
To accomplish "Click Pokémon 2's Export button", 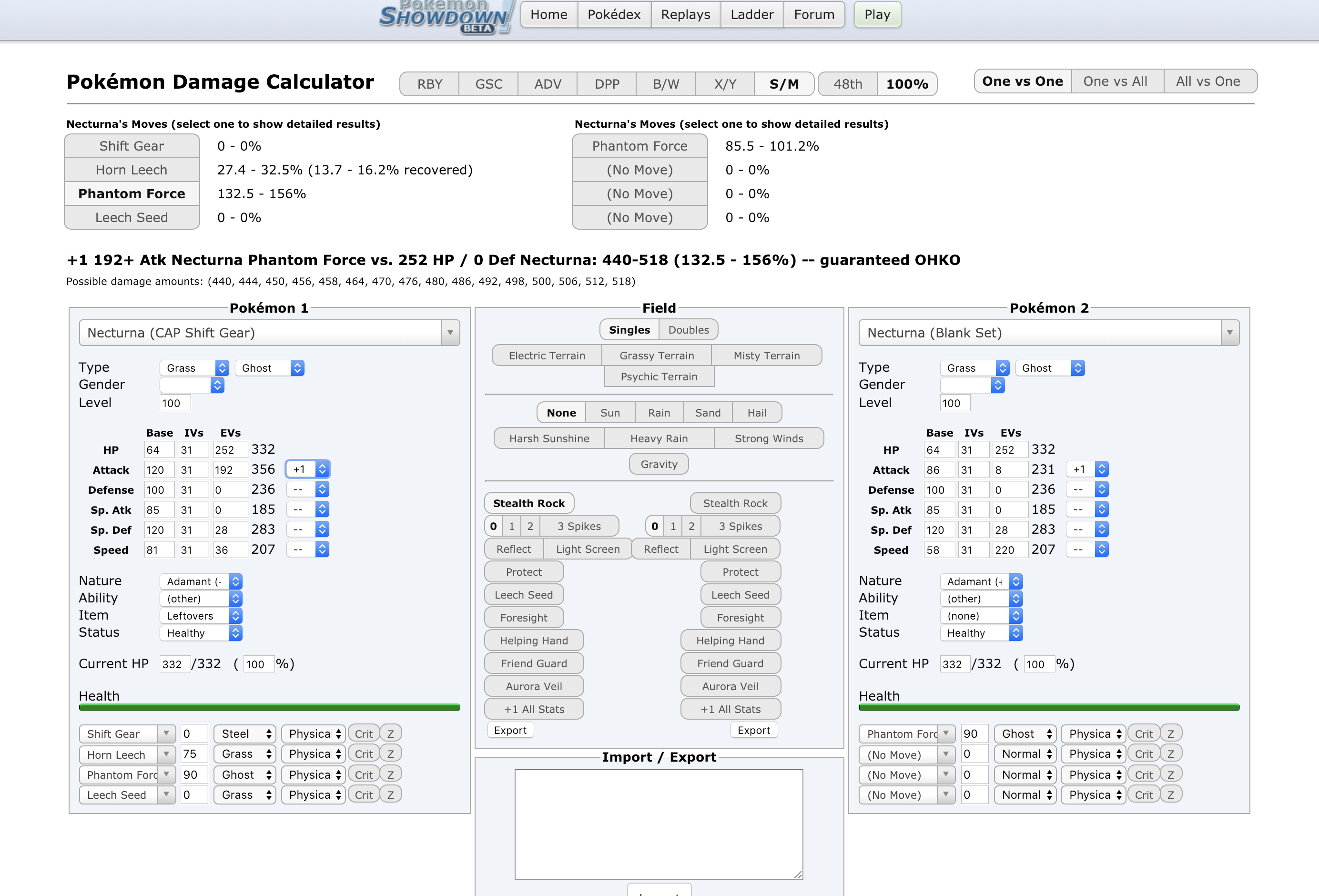I will click(754, 730).
